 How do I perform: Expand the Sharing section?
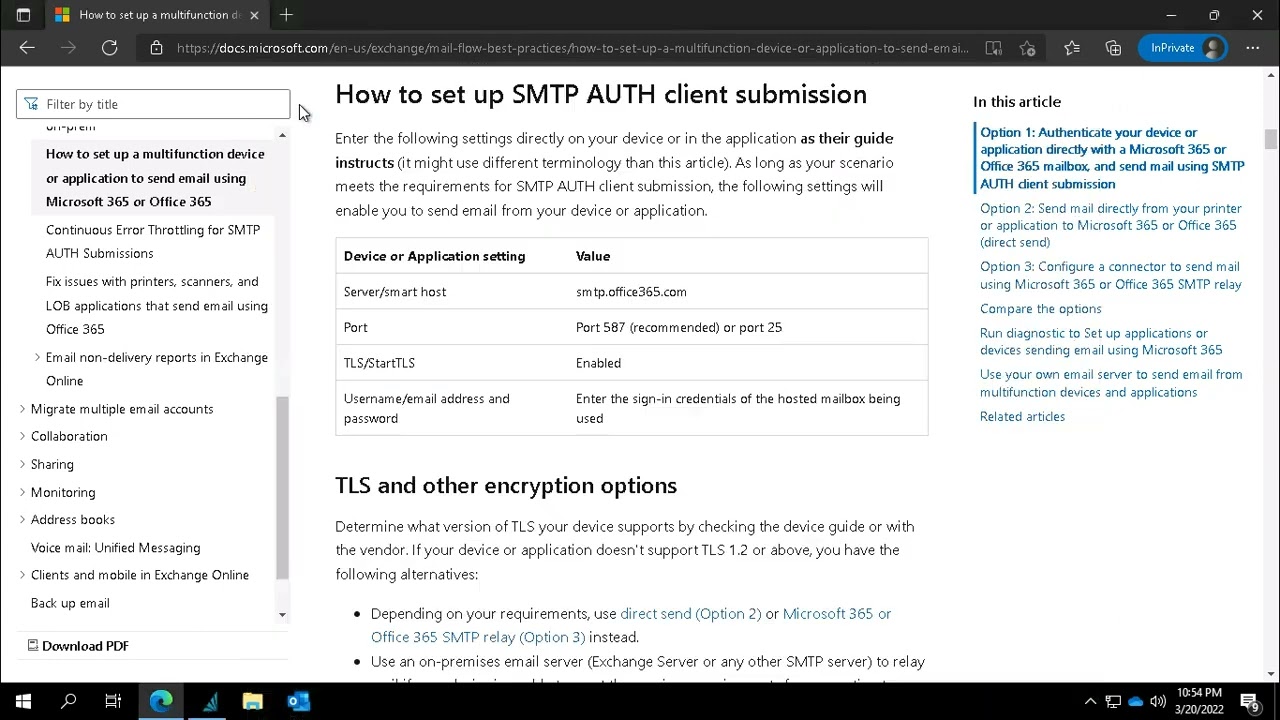(x=22, y=464)
